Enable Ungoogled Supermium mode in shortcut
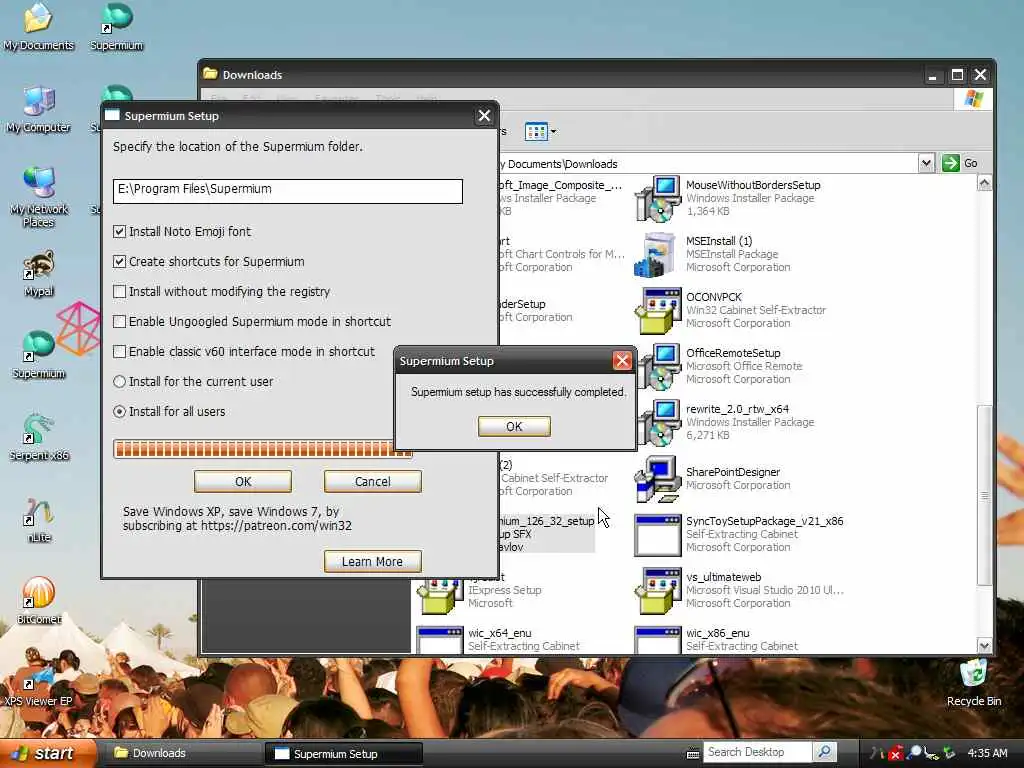The width and height of the screenshot is (1024, 768). click(120, 321)
